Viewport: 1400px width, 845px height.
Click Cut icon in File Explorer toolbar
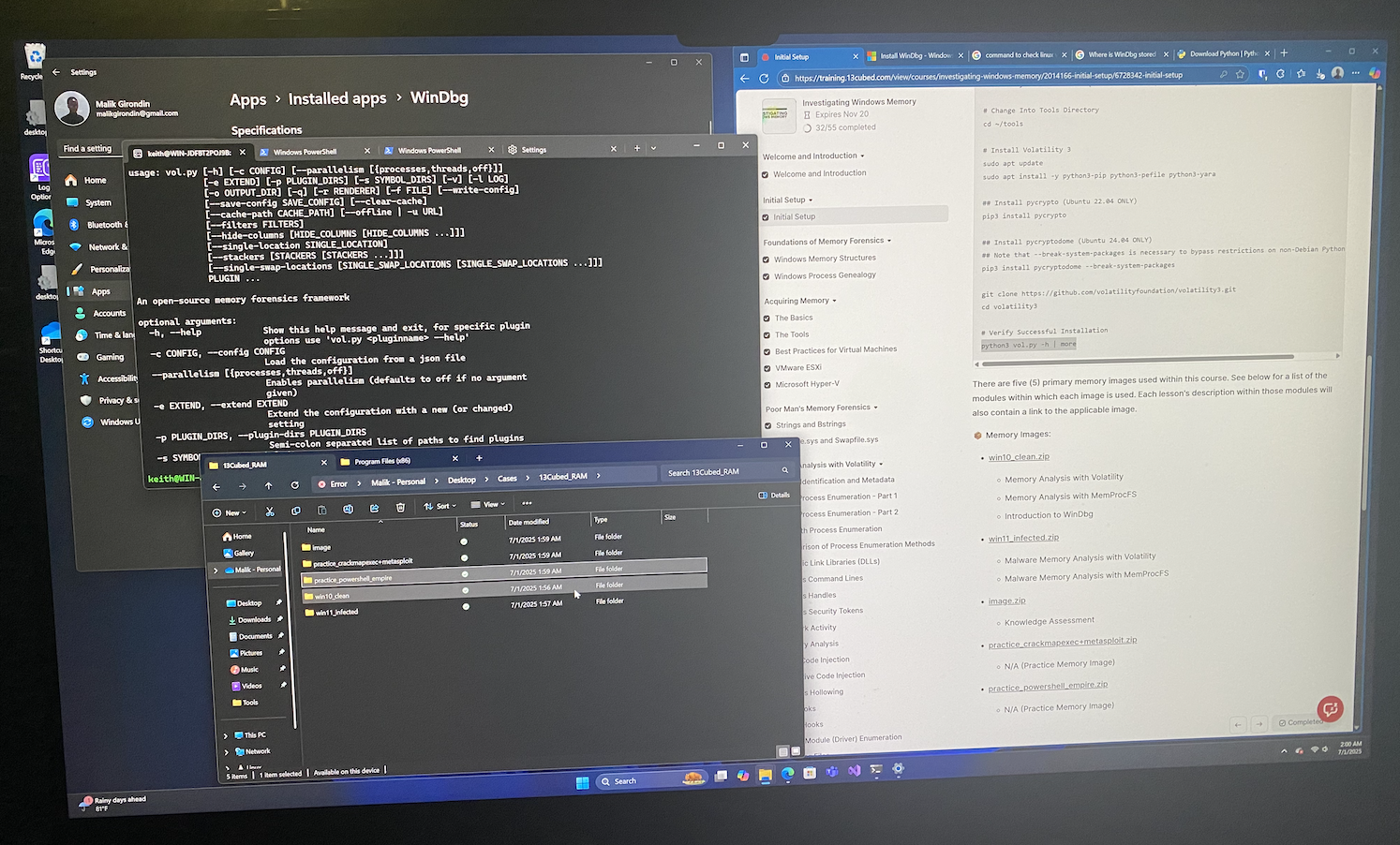pyautogui.click(x=270, y=511)
